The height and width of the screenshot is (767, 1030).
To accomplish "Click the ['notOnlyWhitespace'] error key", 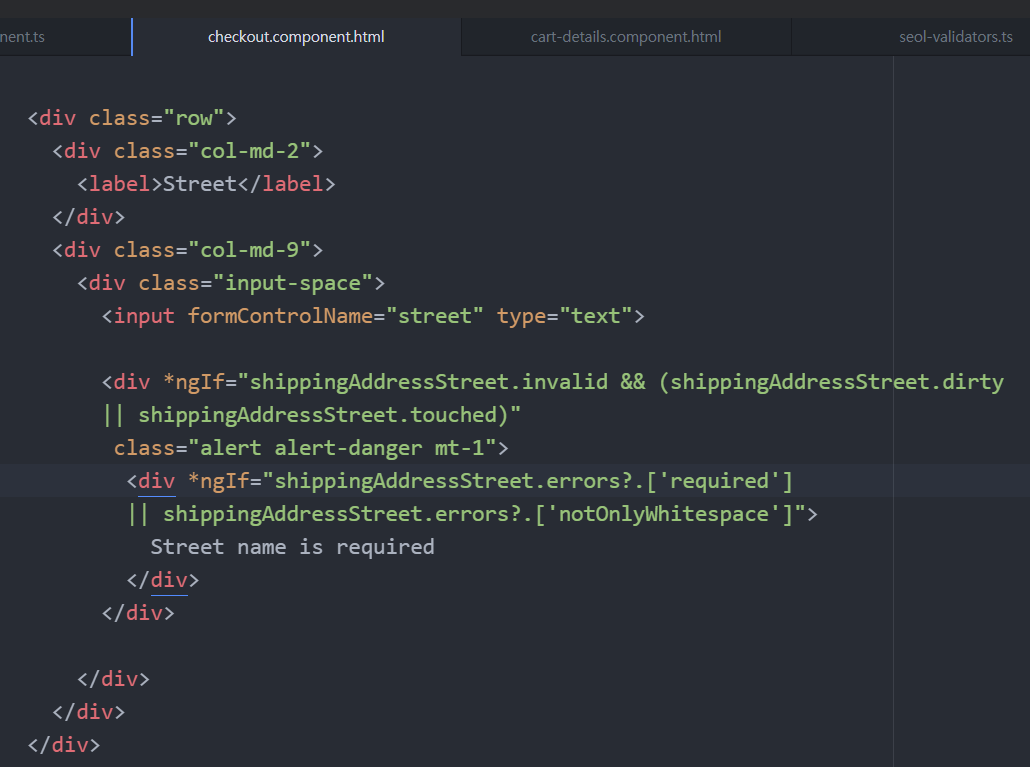I will click(665, 514).
